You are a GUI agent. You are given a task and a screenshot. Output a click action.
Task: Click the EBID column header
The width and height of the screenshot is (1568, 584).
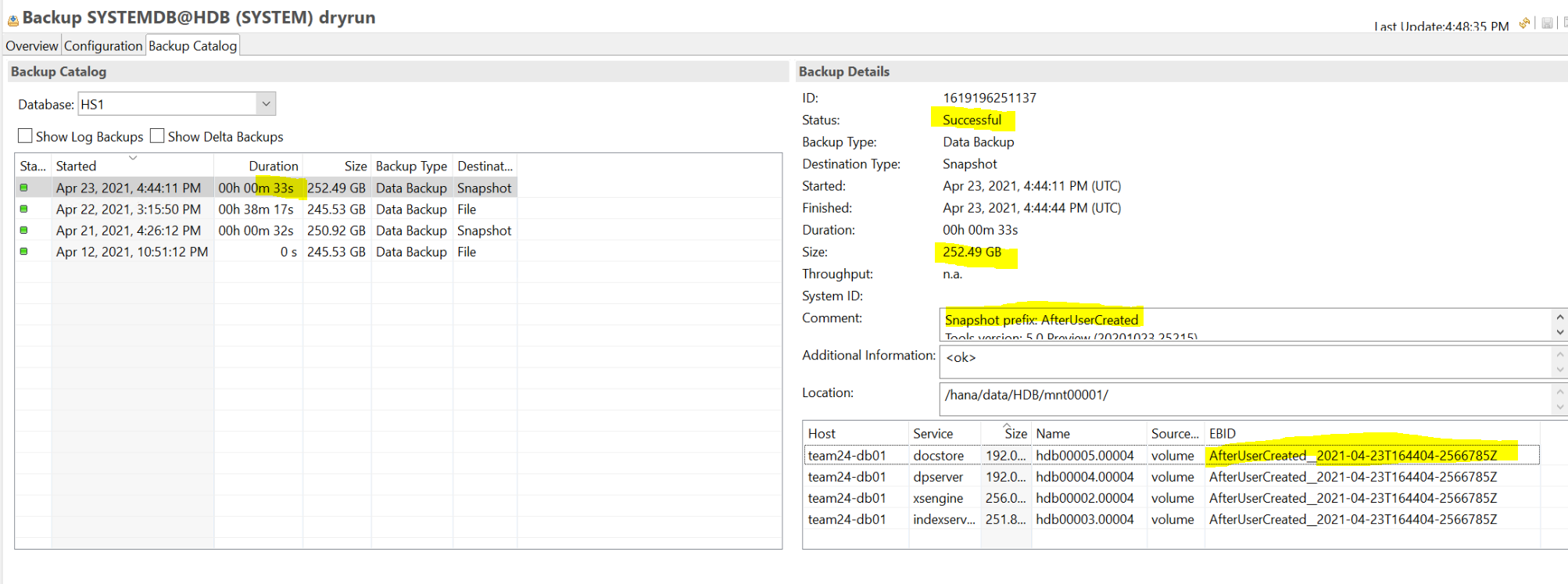[1372, 433]
